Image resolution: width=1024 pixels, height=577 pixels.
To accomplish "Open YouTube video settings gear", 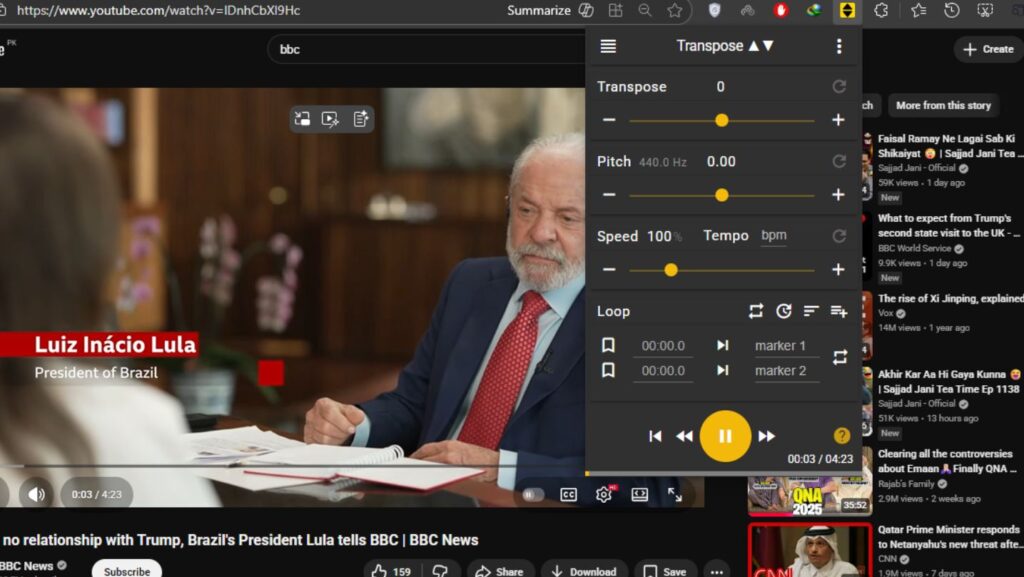I will pos(604,494).
